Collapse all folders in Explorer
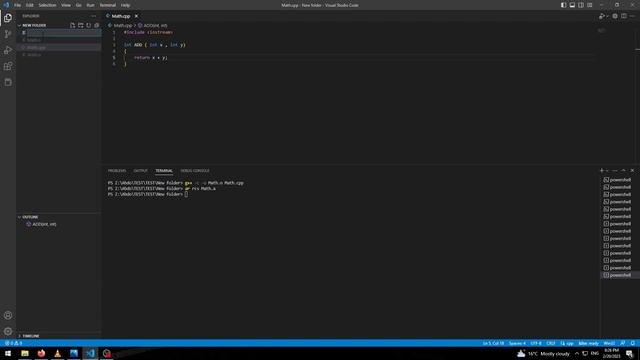The height and width of the screenshot is (360, 640). (x=97, y=25)
